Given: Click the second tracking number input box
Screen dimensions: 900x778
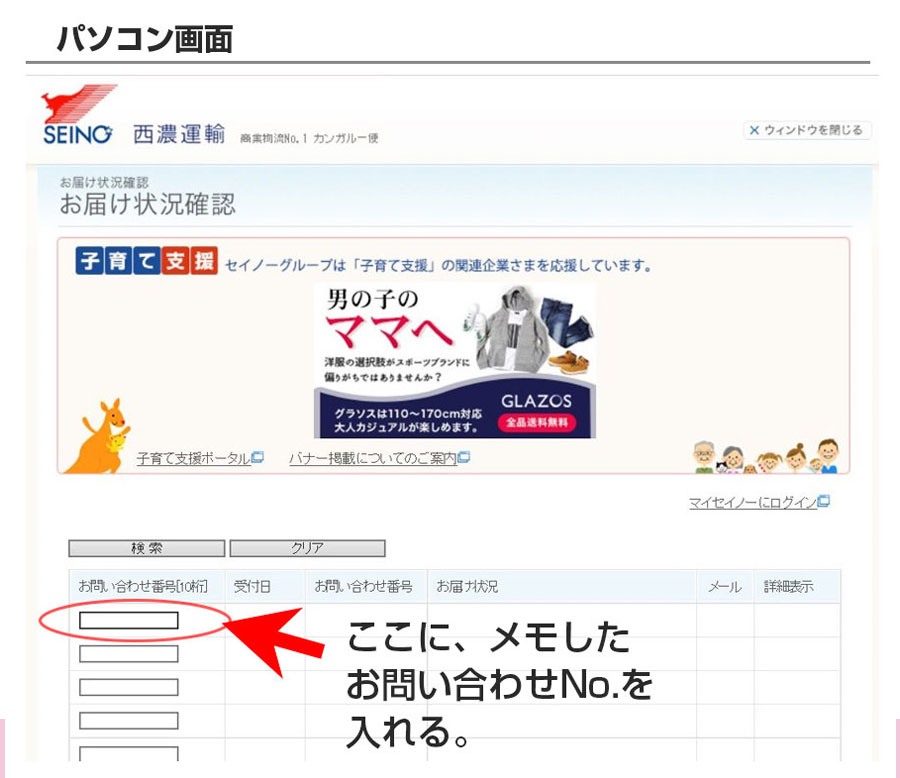Looking at the screenshot, I should pos(127,653).
